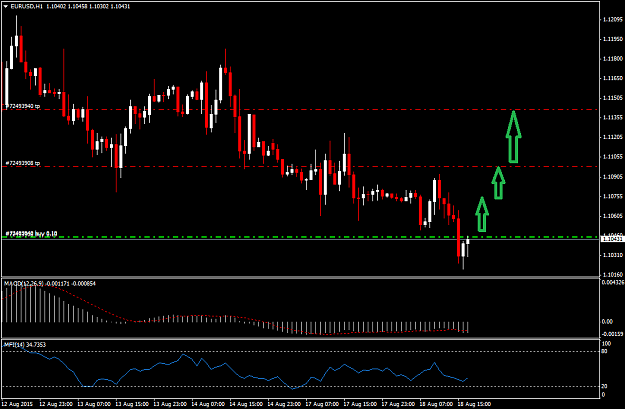Click the MACD(12,26,9) indicator label
The height and width of the screenshot is (409, 625).
point(24,283)
